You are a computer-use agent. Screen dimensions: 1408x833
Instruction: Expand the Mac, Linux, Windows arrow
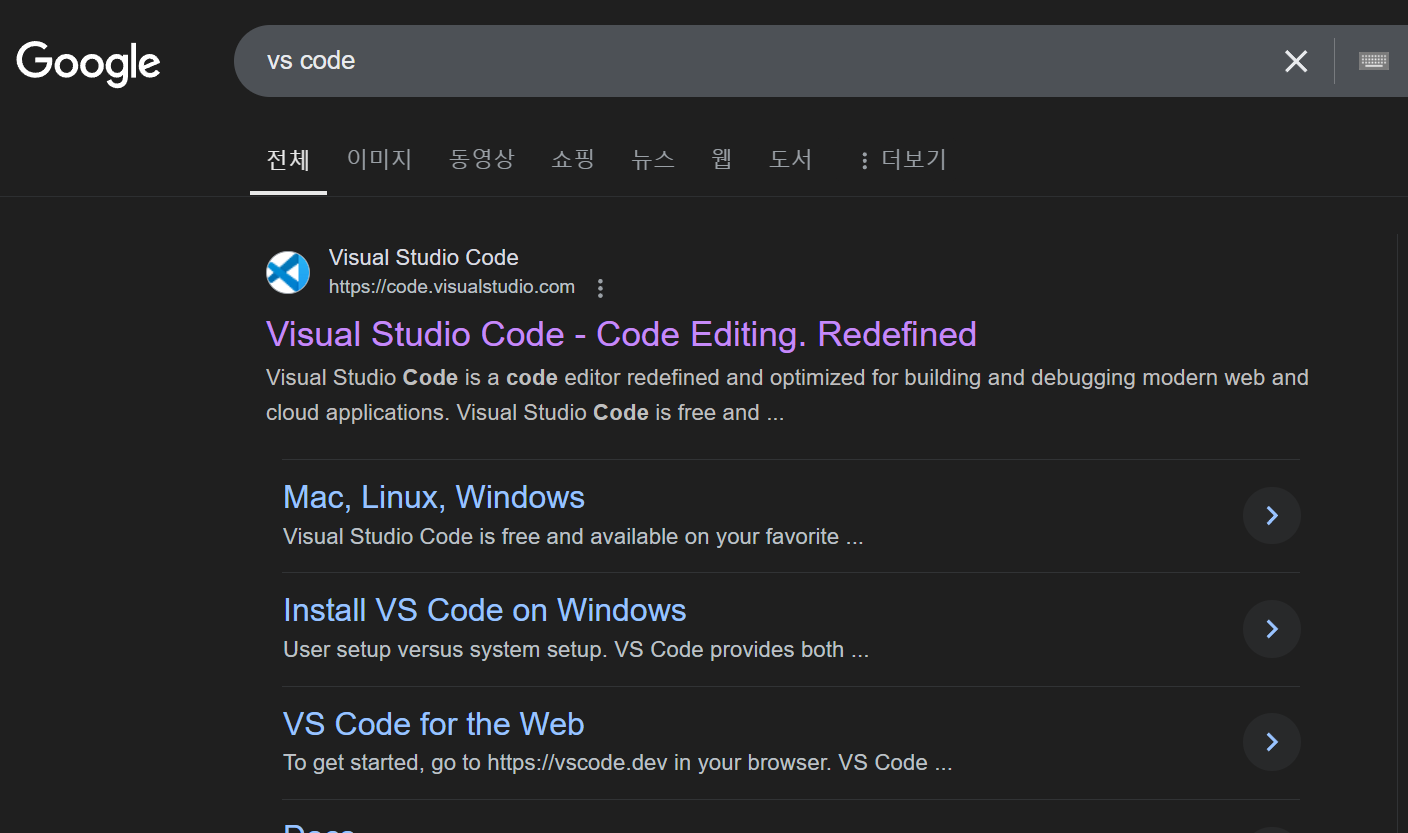[x=1272, y=515]
